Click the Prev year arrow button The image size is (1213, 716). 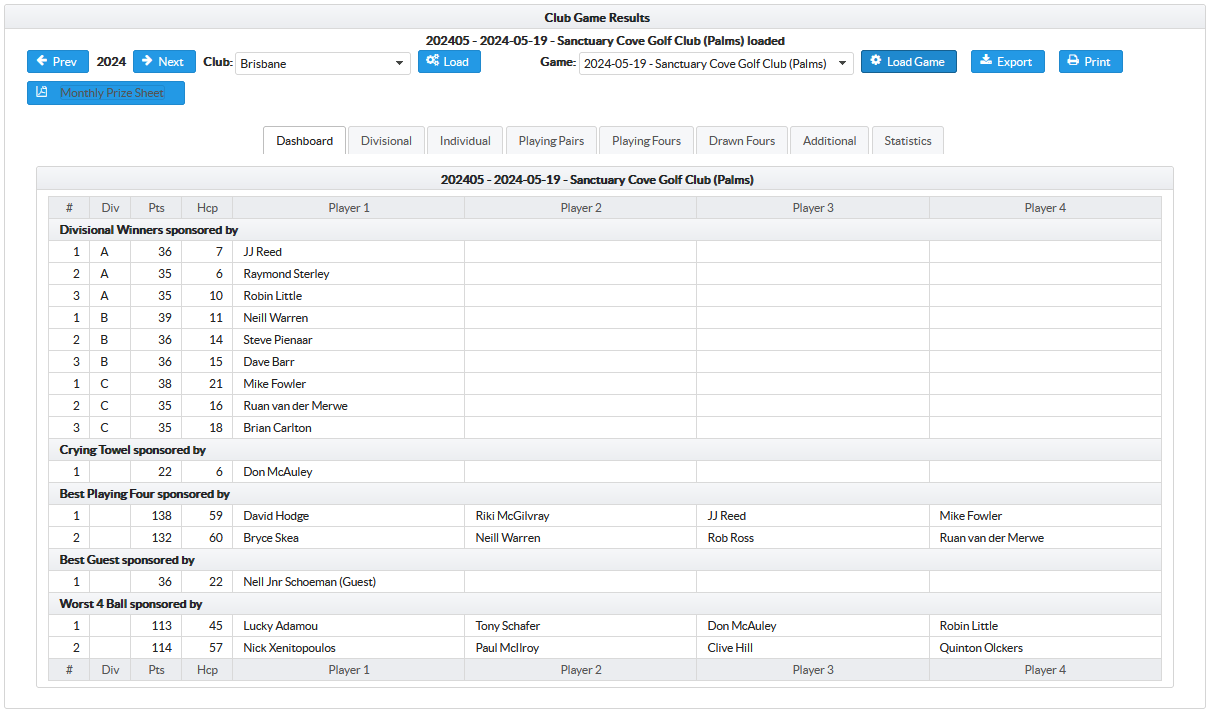57,62
